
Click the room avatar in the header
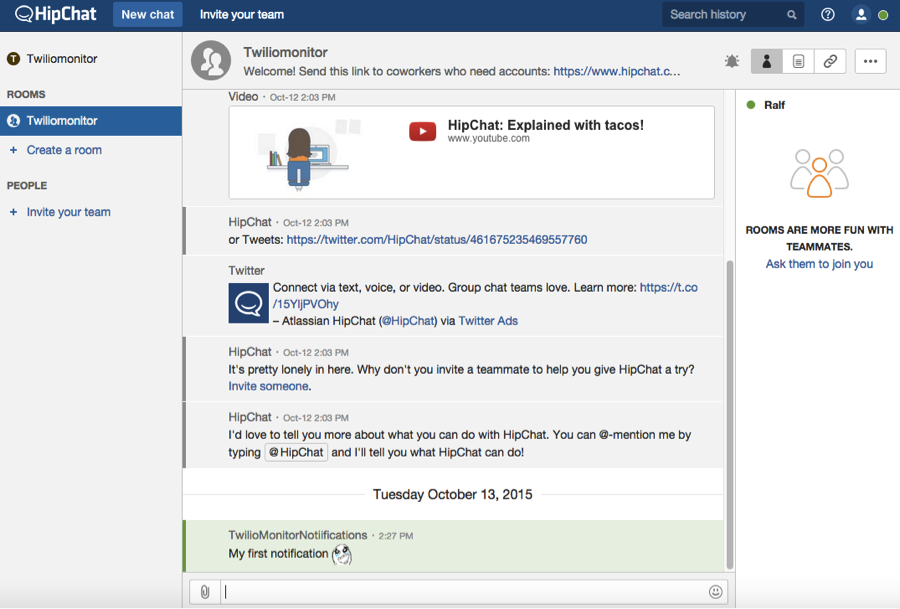[x=211, y=60]
